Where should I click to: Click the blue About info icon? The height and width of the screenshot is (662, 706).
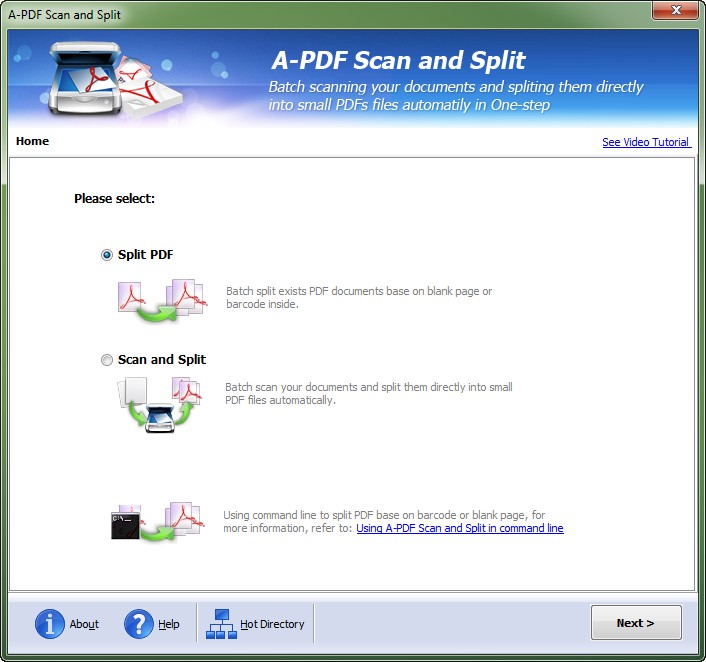tap(50, 624)
